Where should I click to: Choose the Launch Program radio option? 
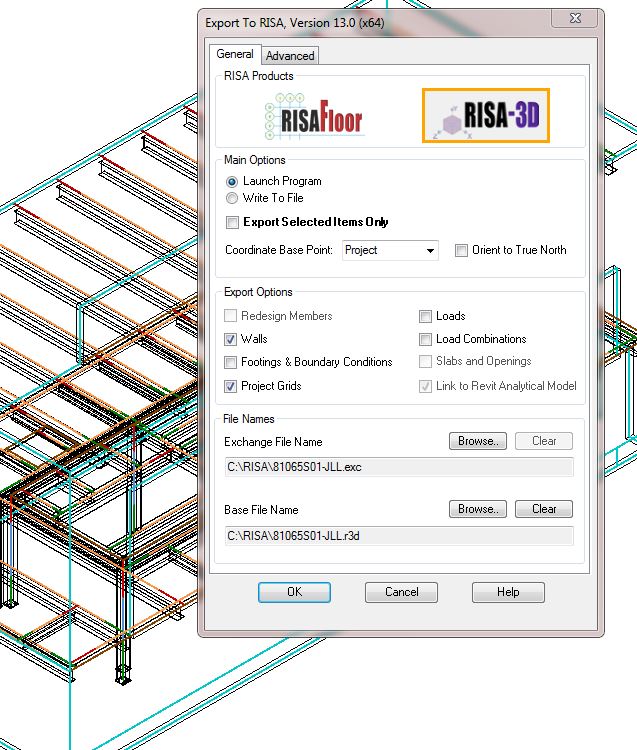(232, 181)
